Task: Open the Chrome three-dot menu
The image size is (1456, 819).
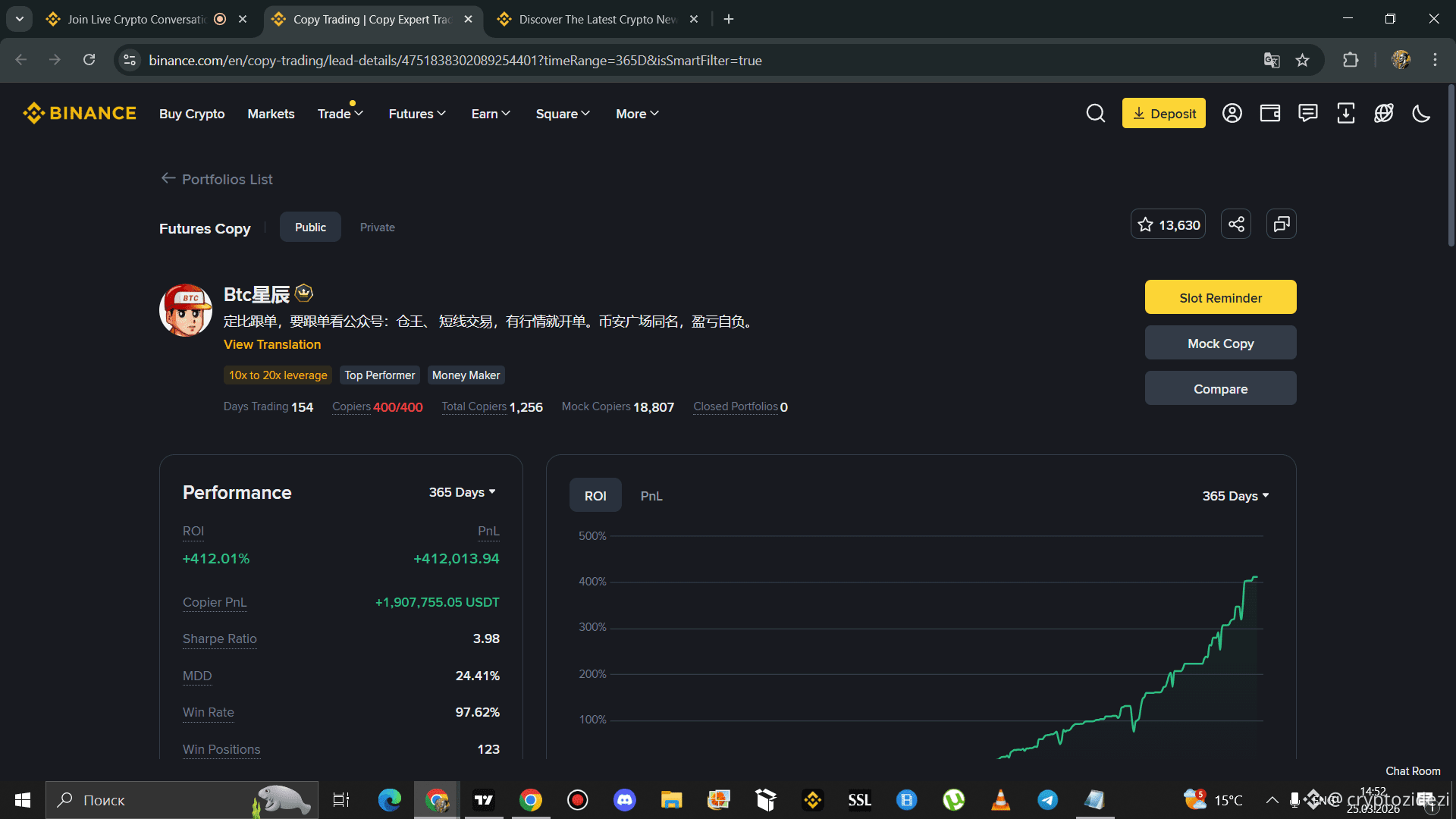Action: click(x=1435, y=60)
